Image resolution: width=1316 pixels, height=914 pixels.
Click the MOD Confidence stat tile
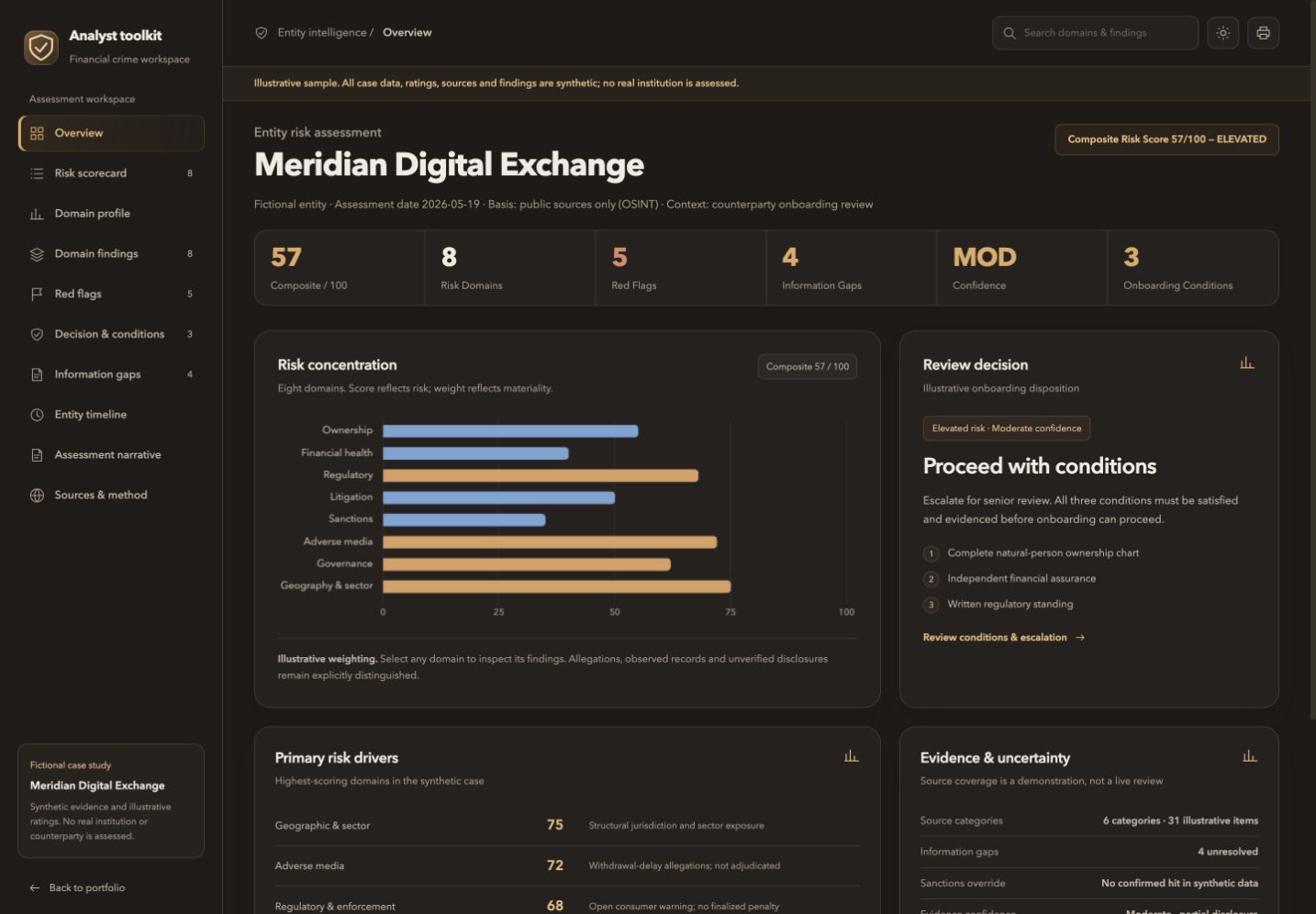[1022, 268]
